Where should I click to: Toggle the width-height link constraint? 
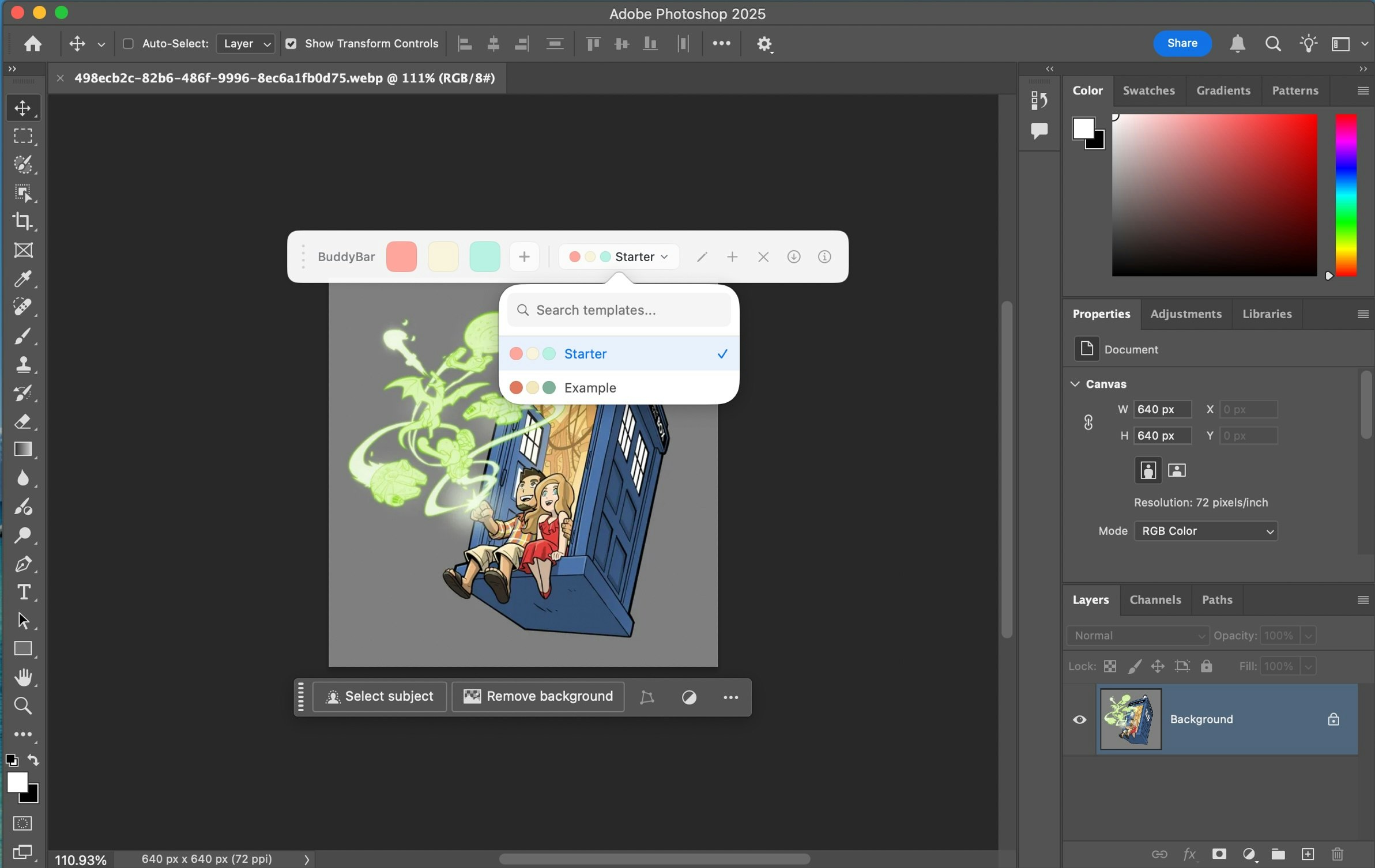1088,422
